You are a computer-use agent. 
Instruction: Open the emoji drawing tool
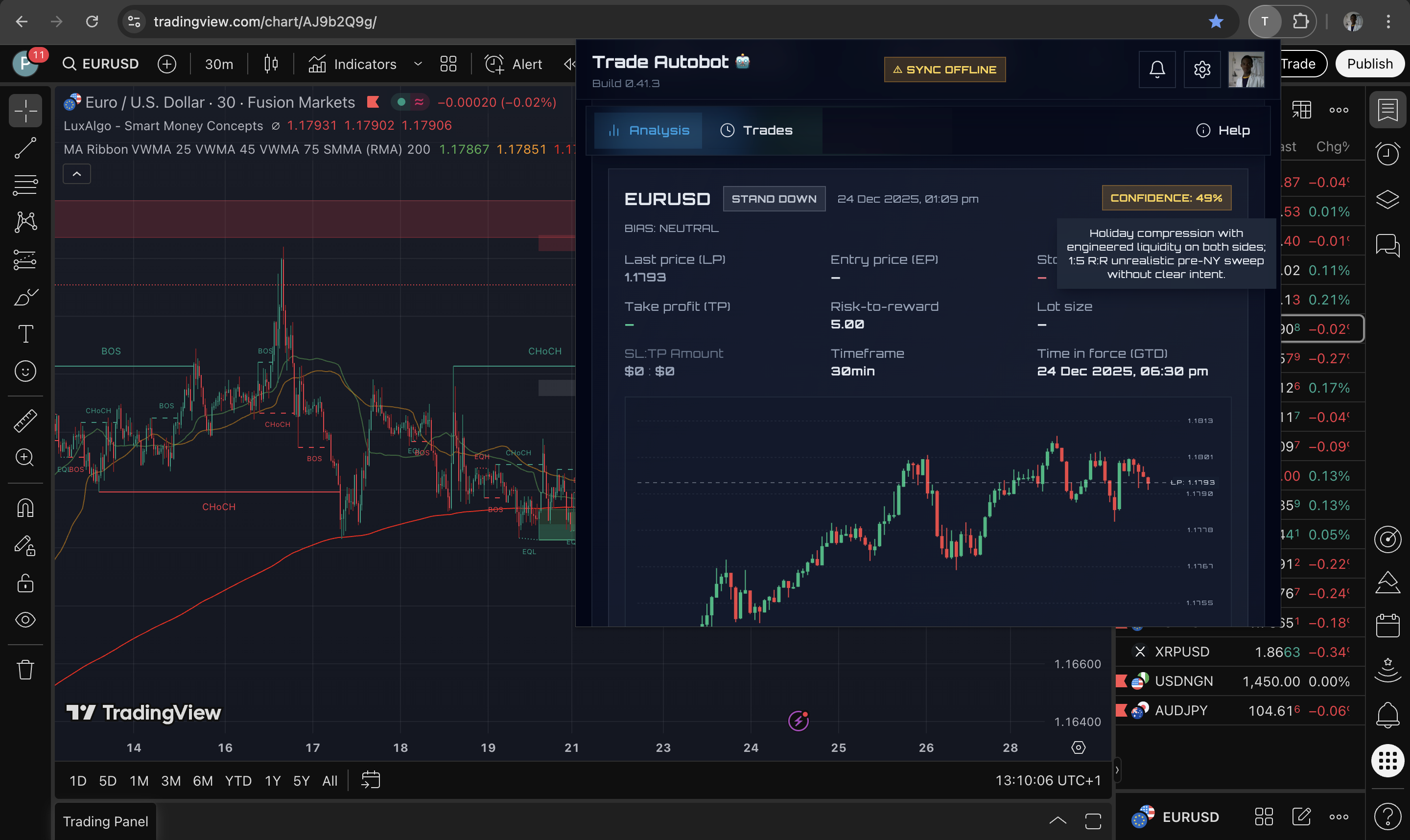click(25, 372)
